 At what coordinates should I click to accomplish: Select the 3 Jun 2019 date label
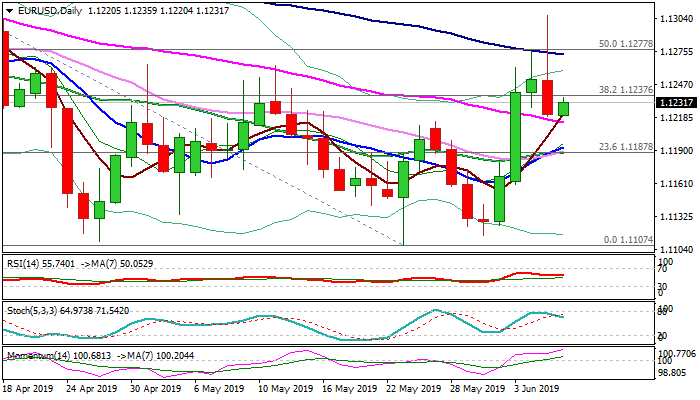point(536,388)
